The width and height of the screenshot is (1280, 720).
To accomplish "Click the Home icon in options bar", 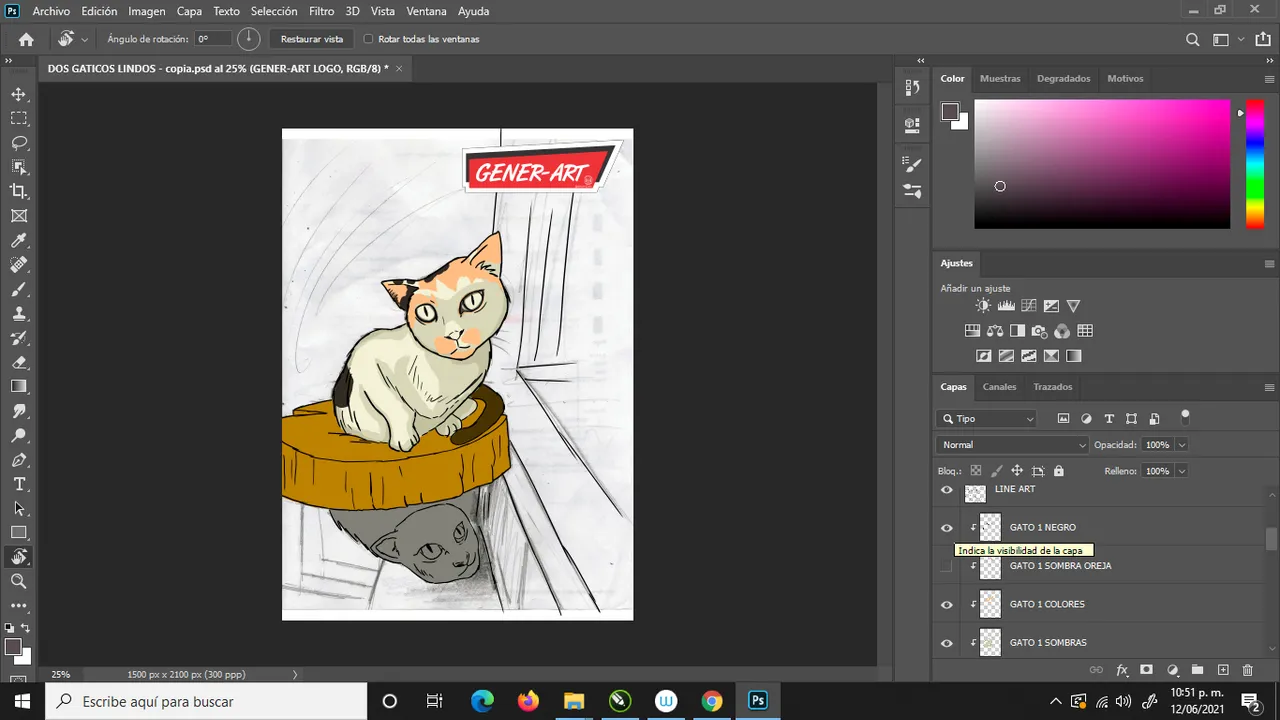I will tap(26, 39).
